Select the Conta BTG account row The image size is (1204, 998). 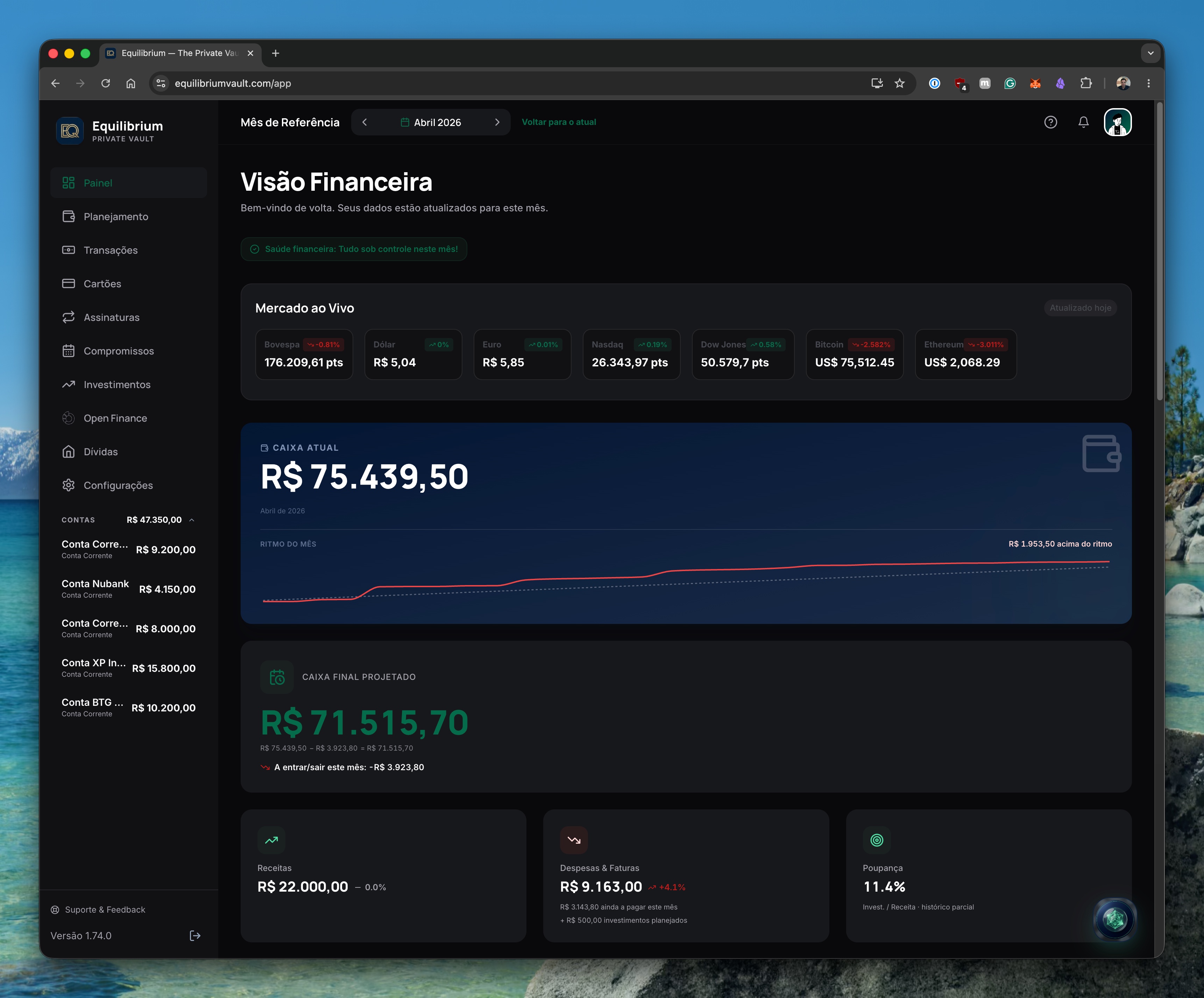128,708
